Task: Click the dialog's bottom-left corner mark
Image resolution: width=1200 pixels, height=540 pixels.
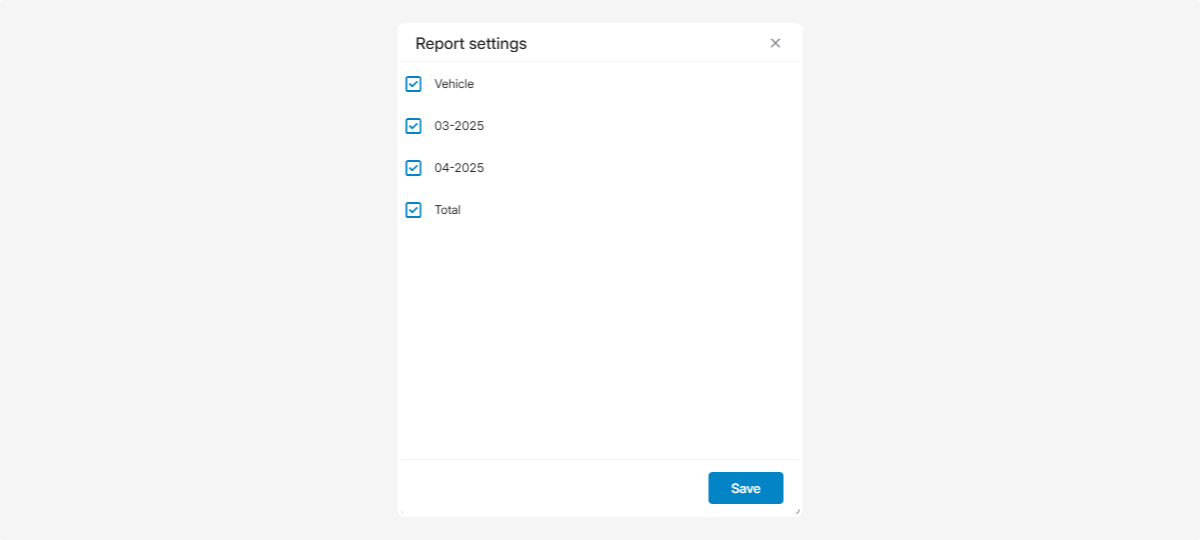Action: [x=401, y=513]
